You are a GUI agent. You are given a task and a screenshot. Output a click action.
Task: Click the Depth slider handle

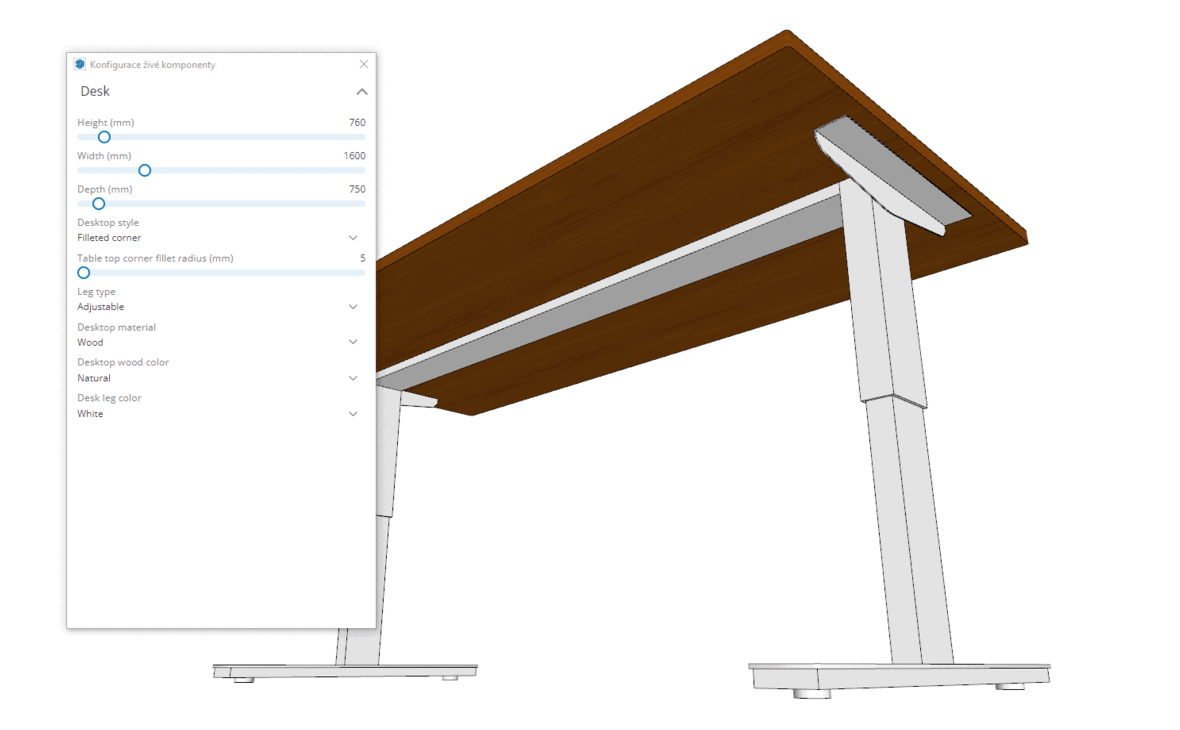[x=99, y=204]
